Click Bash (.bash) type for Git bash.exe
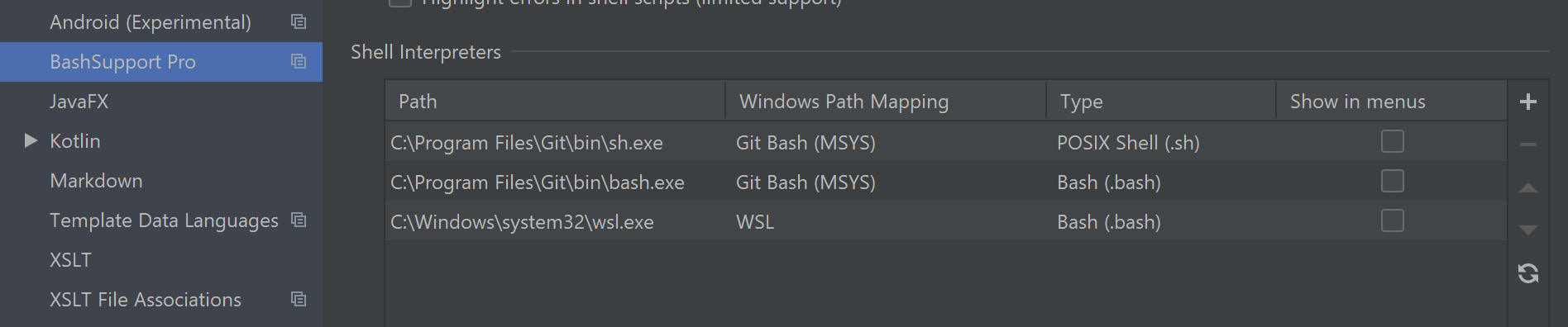Image resolution: width=1568 pixels, height=327 pixels. coord(1109,182)
